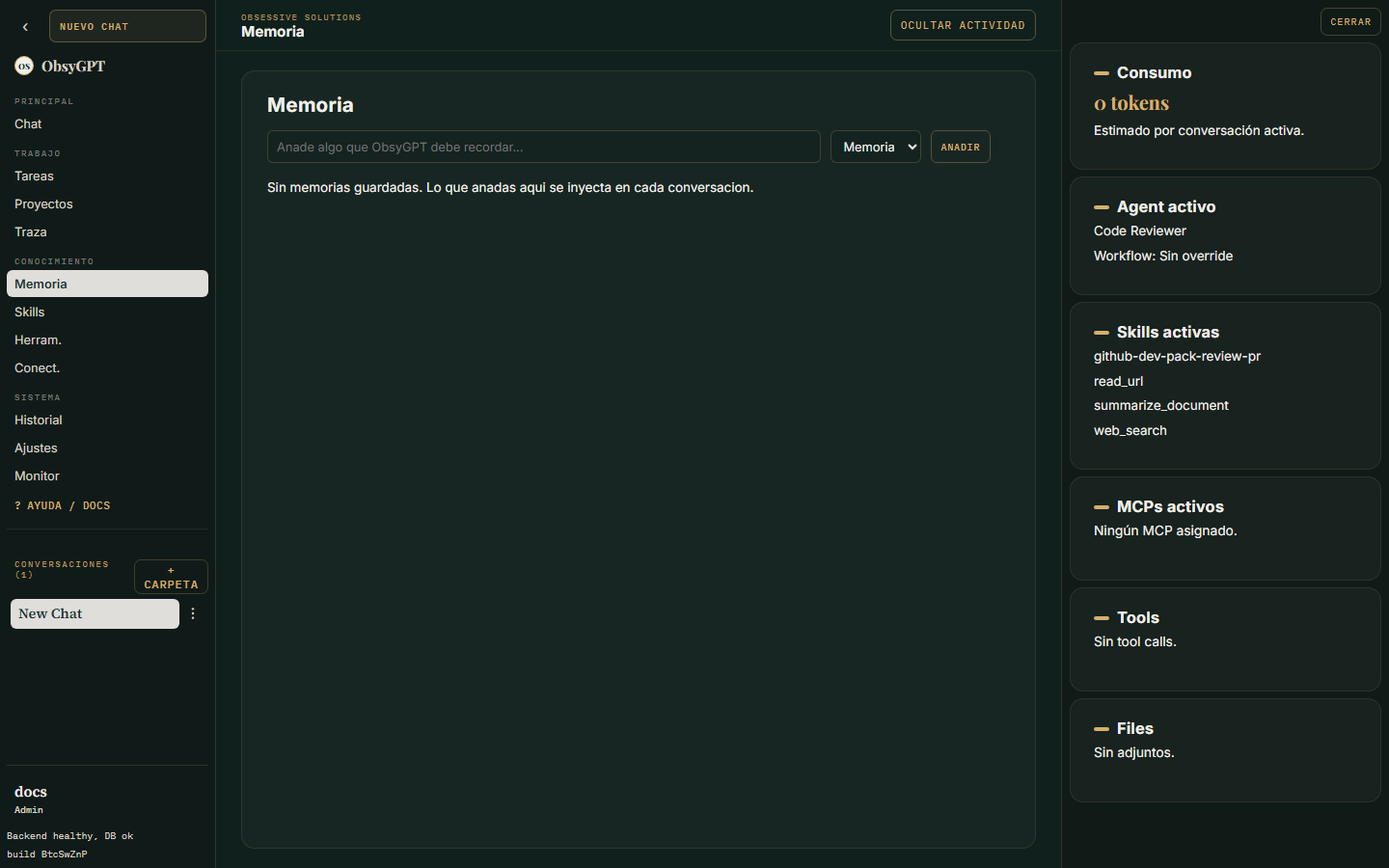
Task: Click the summarize_document skill
Action: point(1161,405)
